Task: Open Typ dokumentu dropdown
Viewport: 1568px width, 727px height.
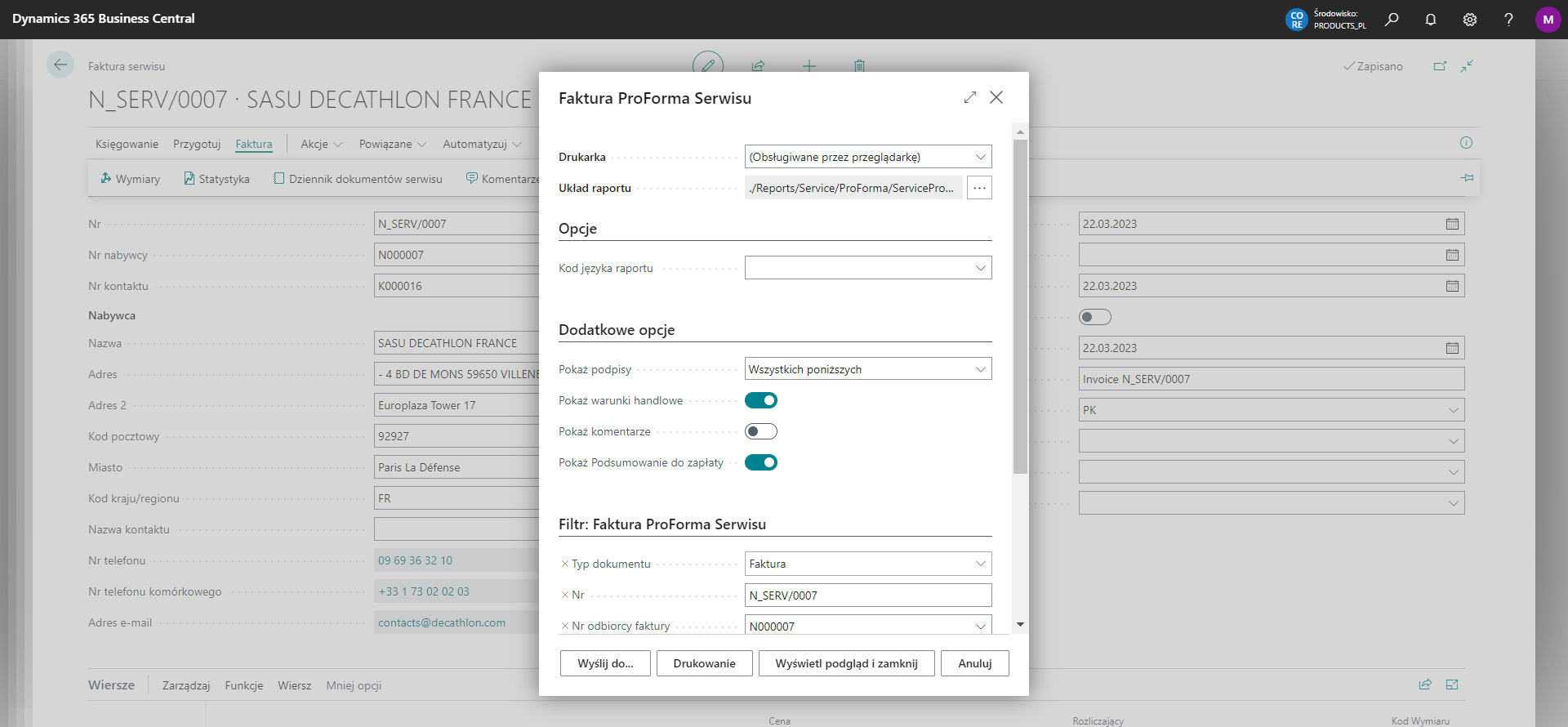Action: click(980, 564)
